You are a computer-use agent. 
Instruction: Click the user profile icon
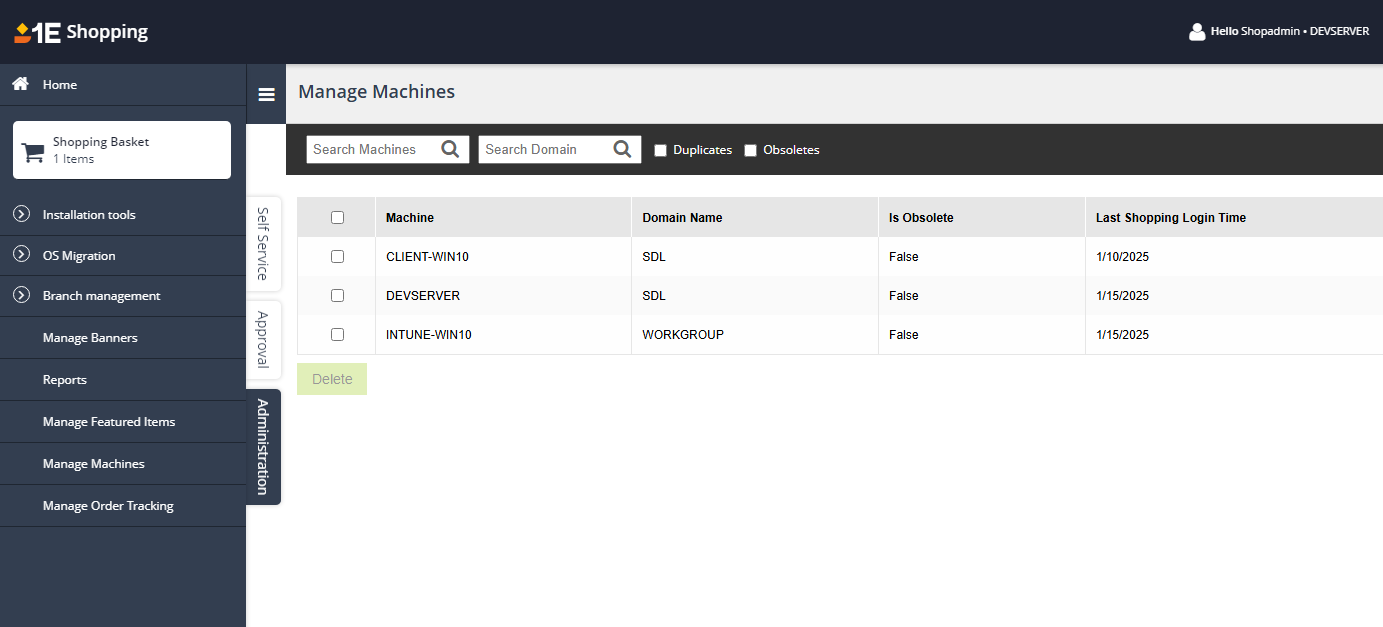pos(1197,32)
